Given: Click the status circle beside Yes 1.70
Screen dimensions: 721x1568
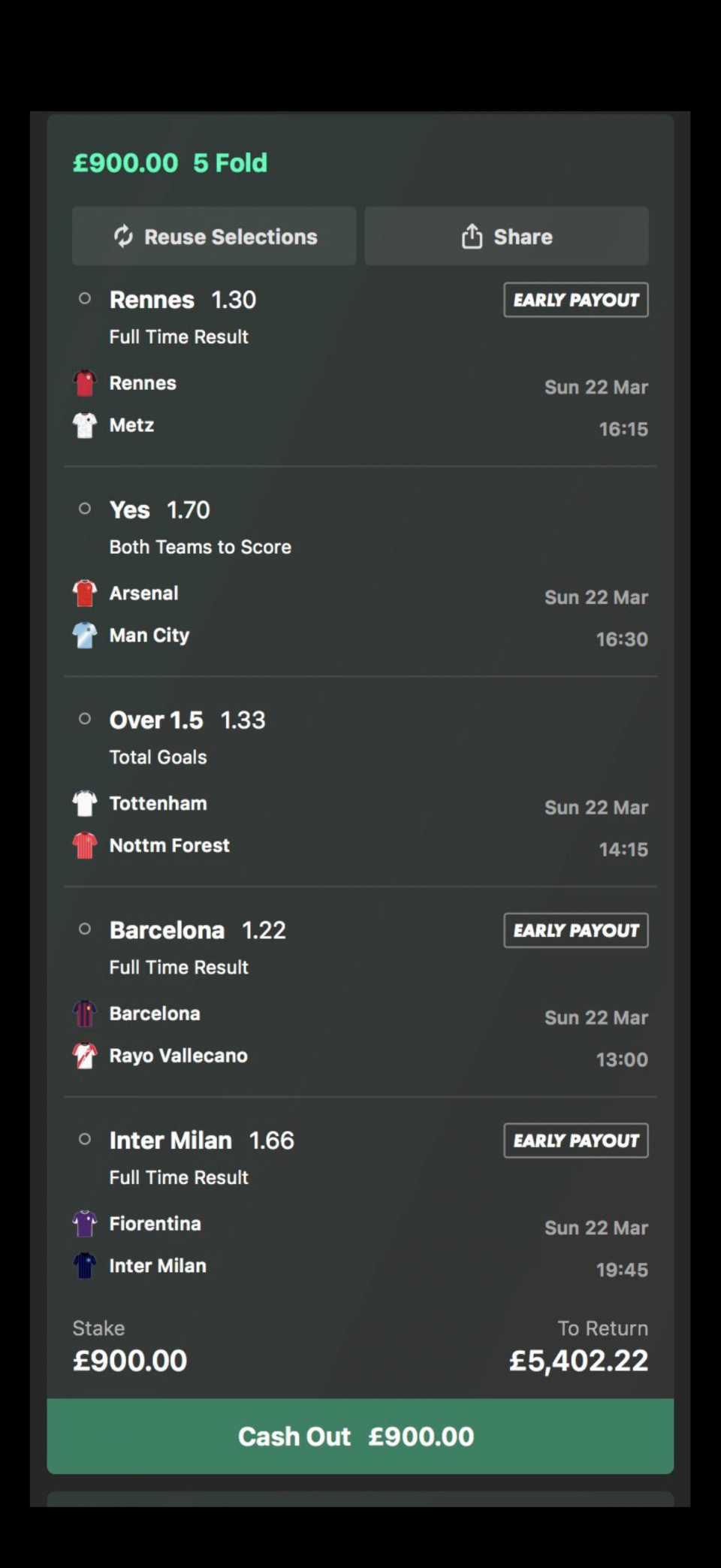Looking at the screenshot, I should click(85, 509).
